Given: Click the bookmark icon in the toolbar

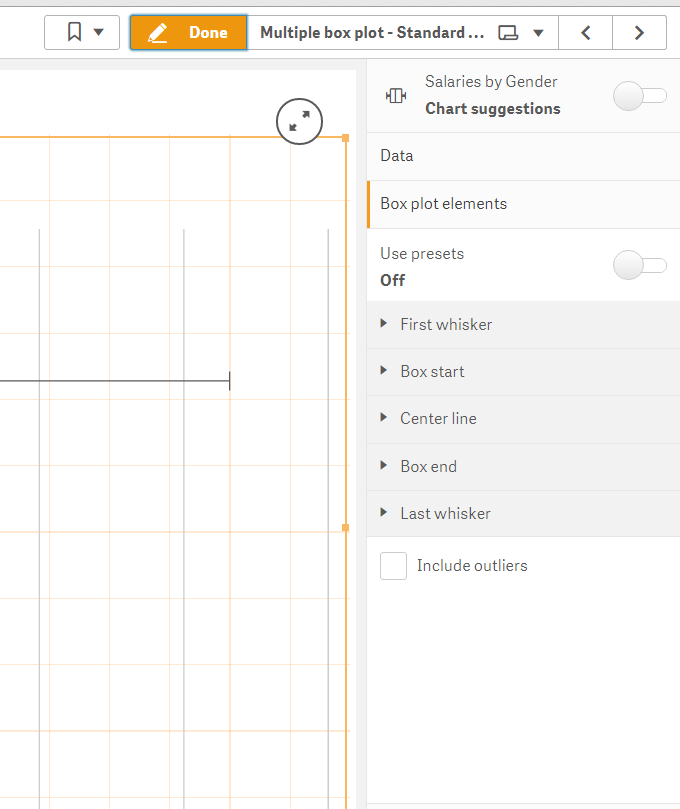Looking at the screenshot, I should click(73, 32).
